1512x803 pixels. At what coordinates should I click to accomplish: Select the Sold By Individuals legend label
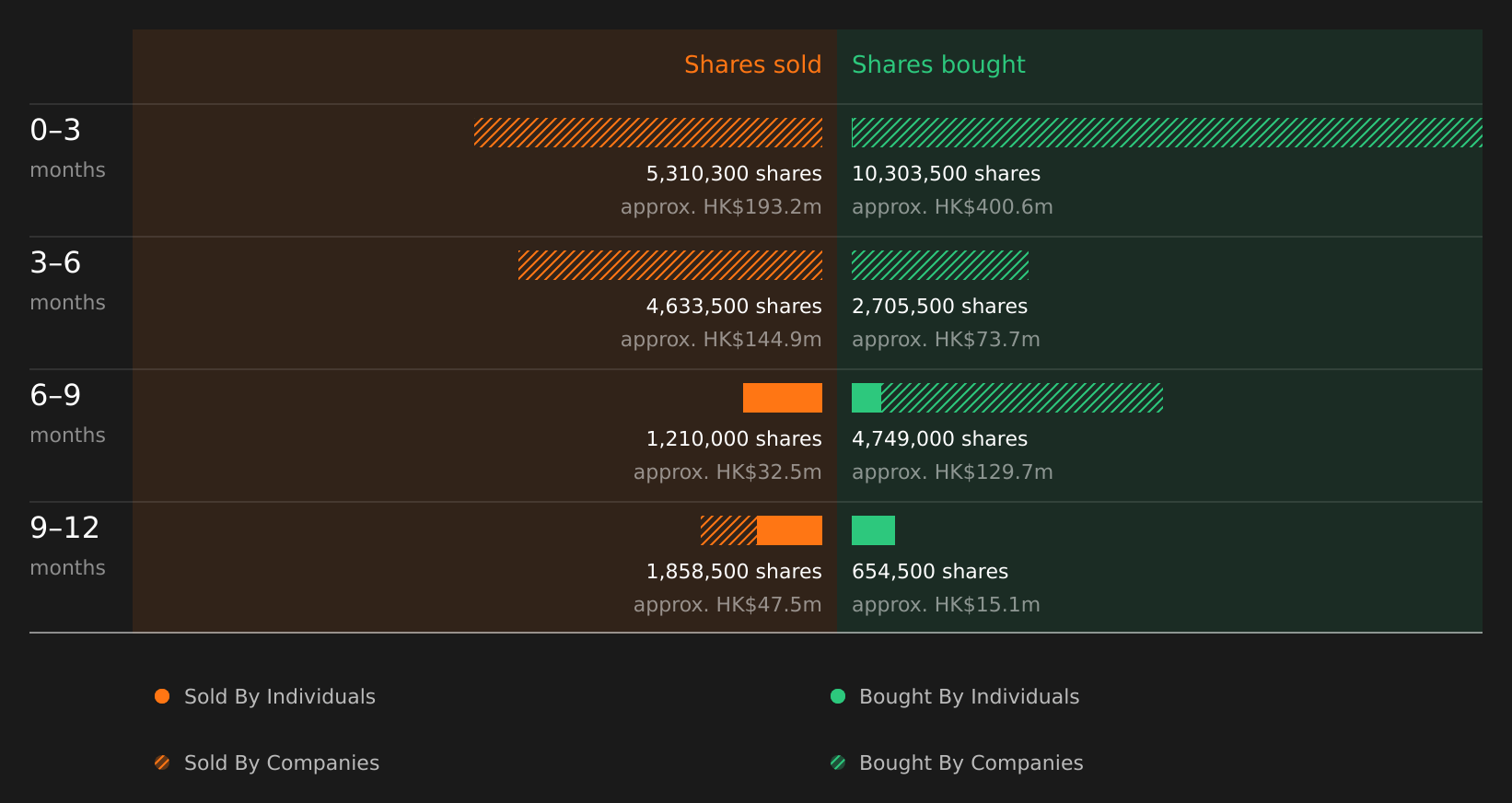pyautogui.click(x=280, y=697)
